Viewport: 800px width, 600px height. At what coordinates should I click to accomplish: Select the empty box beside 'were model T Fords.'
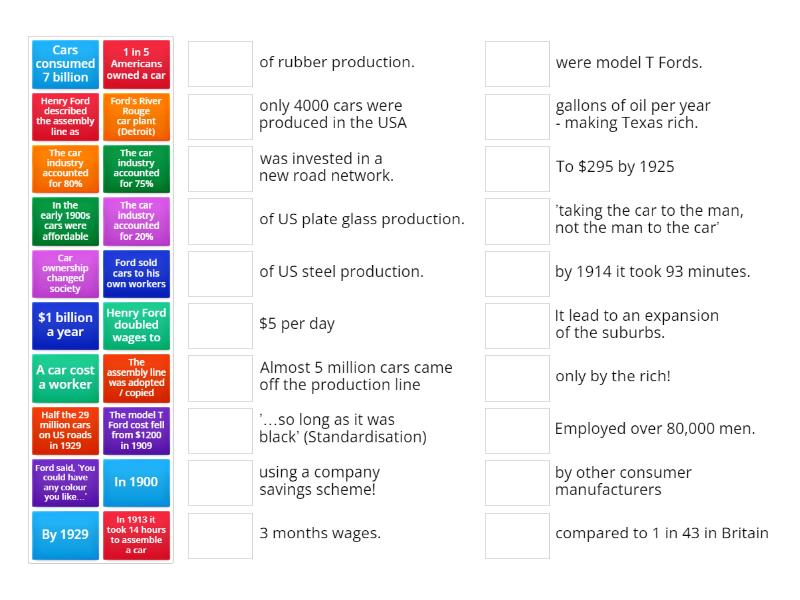[517, 64]
